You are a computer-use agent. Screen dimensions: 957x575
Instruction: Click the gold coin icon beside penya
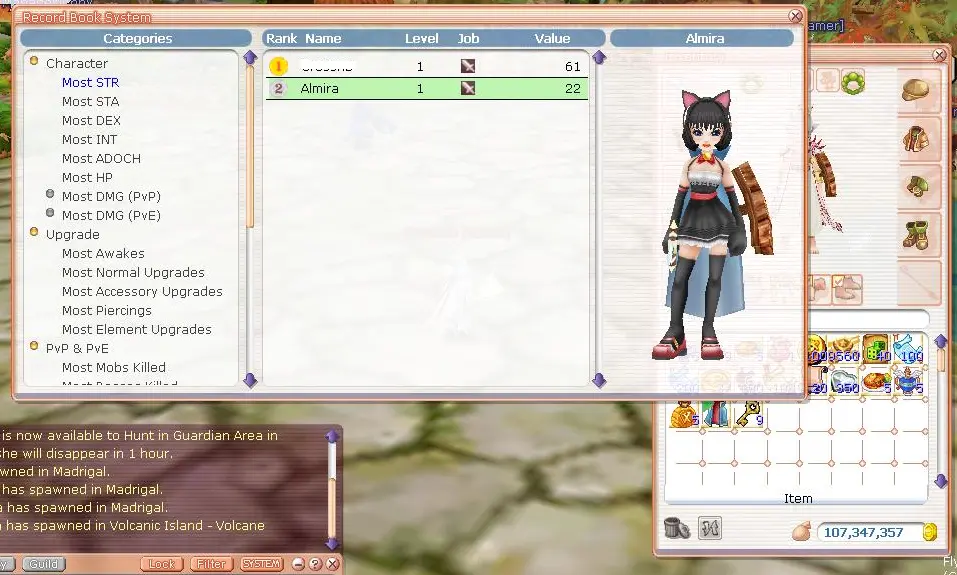[930, 532]
